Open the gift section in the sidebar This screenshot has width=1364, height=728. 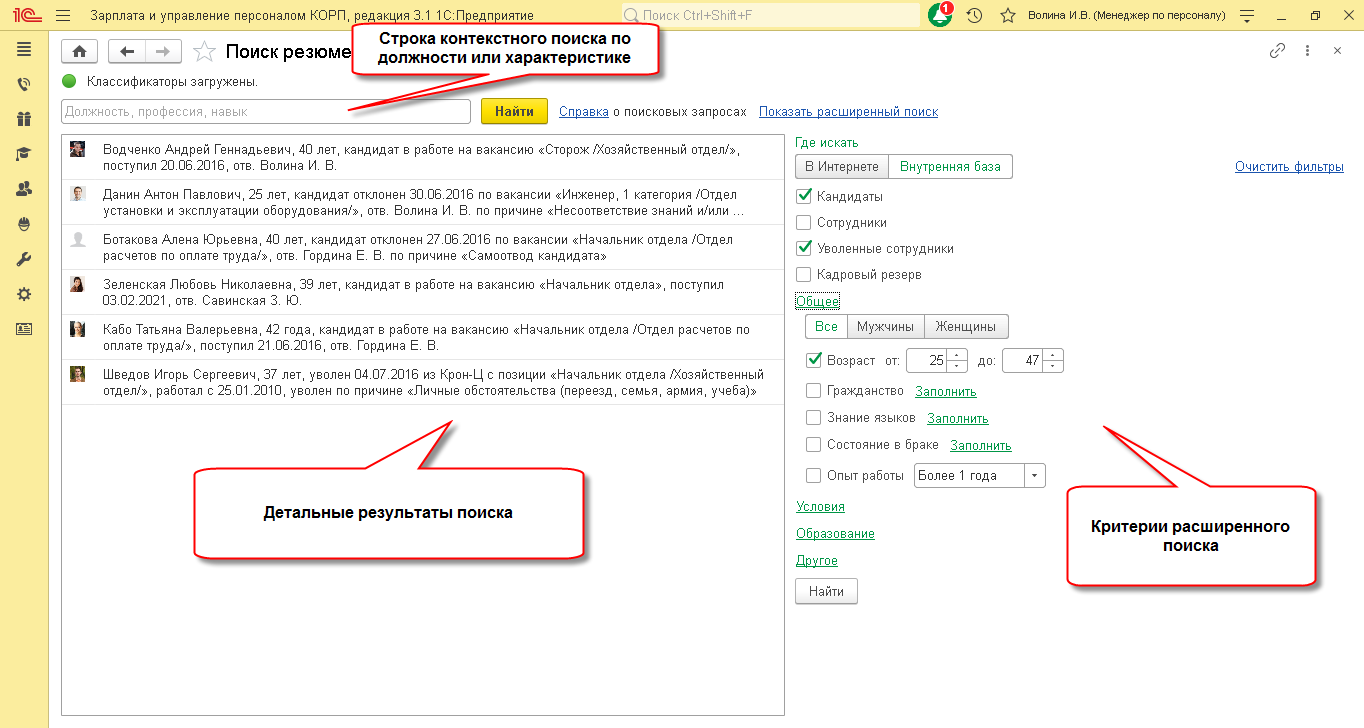click(x=24, y=119)
